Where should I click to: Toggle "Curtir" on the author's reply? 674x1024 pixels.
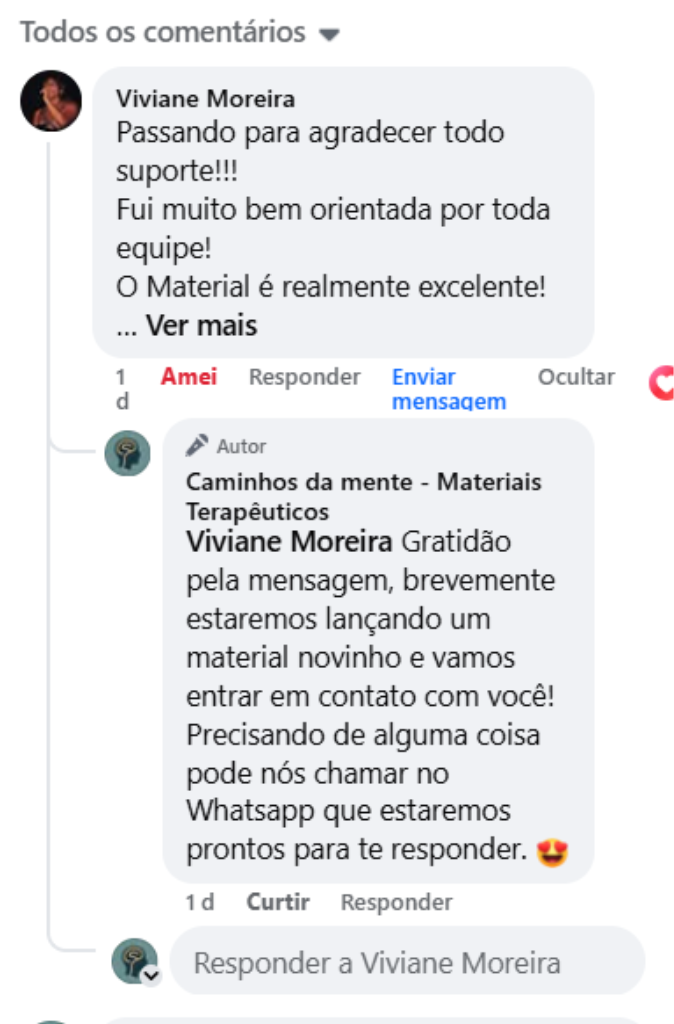click(x=278, y=902)
